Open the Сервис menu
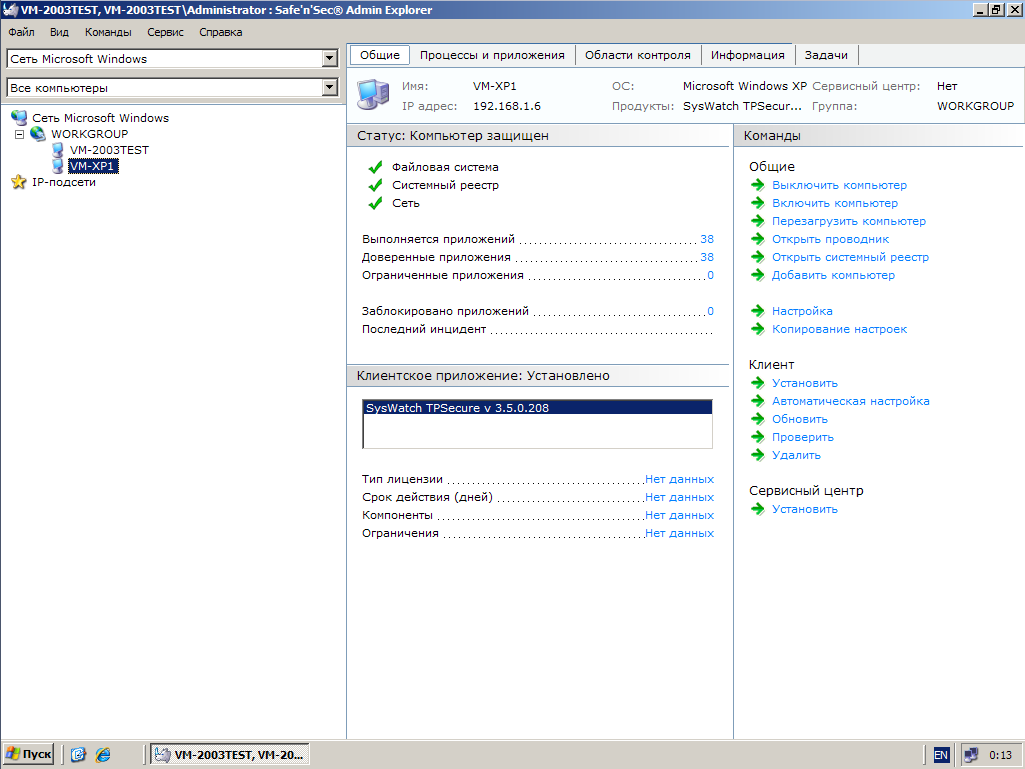The image size is (1025, 769). (165, 32)
